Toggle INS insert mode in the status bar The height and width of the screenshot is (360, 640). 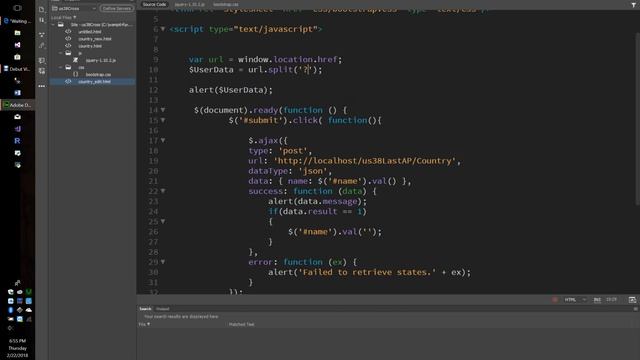point(597,300)
